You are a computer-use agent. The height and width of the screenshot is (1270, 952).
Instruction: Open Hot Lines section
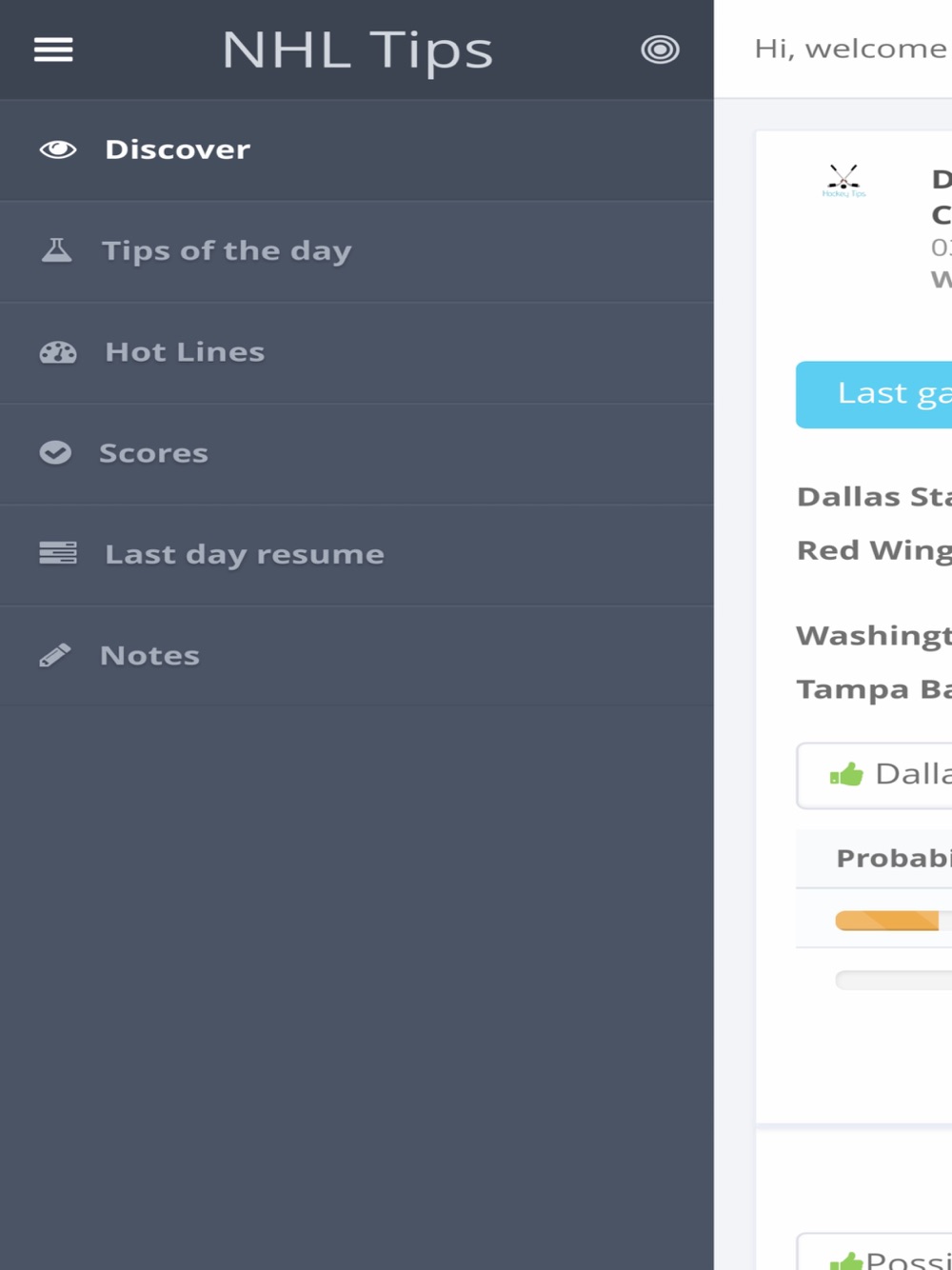357,353
